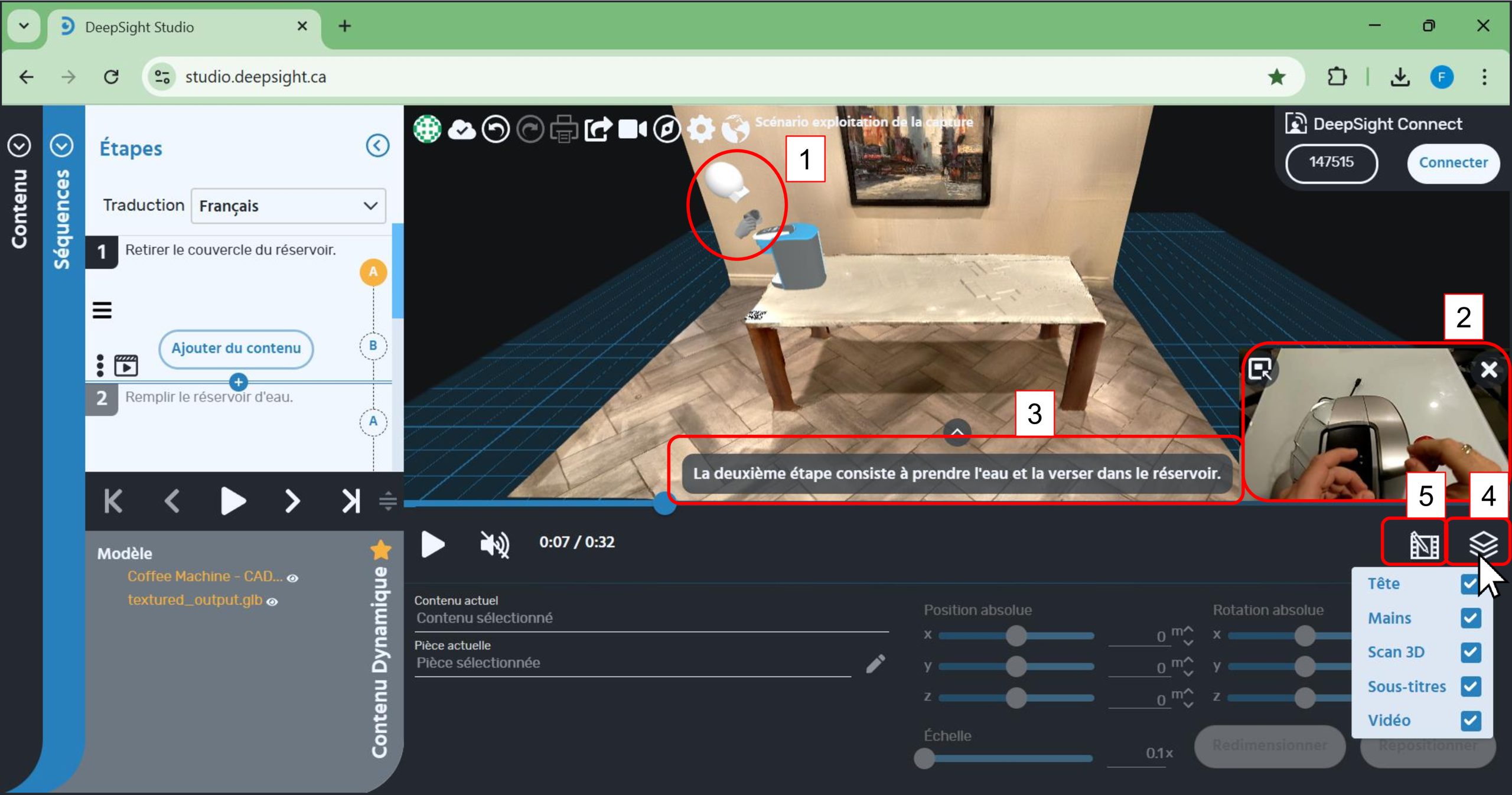
Task: Click Ajouter du contenu button
Action: point(236,348)
